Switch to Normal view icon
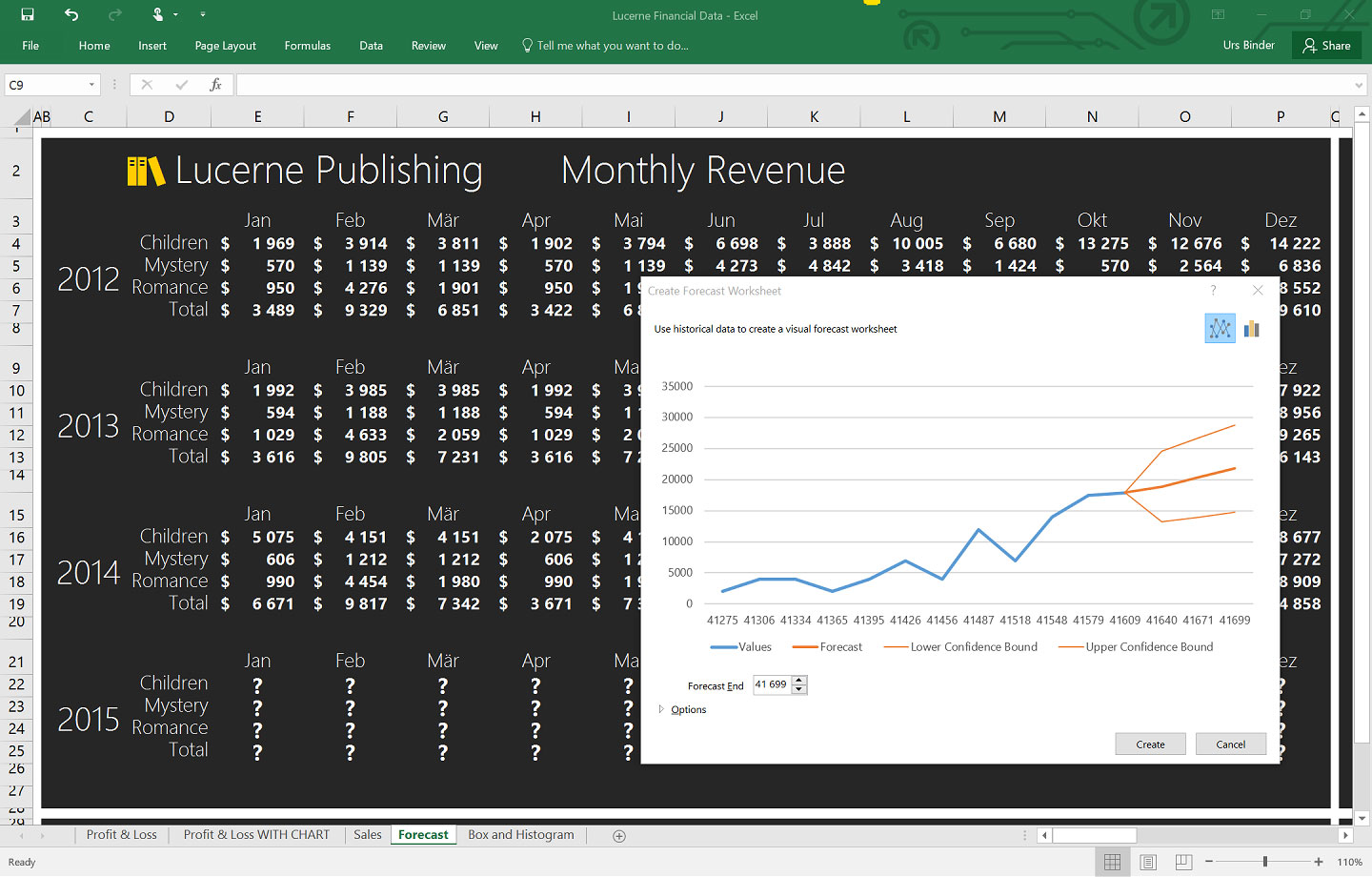 pos(1112,862)
